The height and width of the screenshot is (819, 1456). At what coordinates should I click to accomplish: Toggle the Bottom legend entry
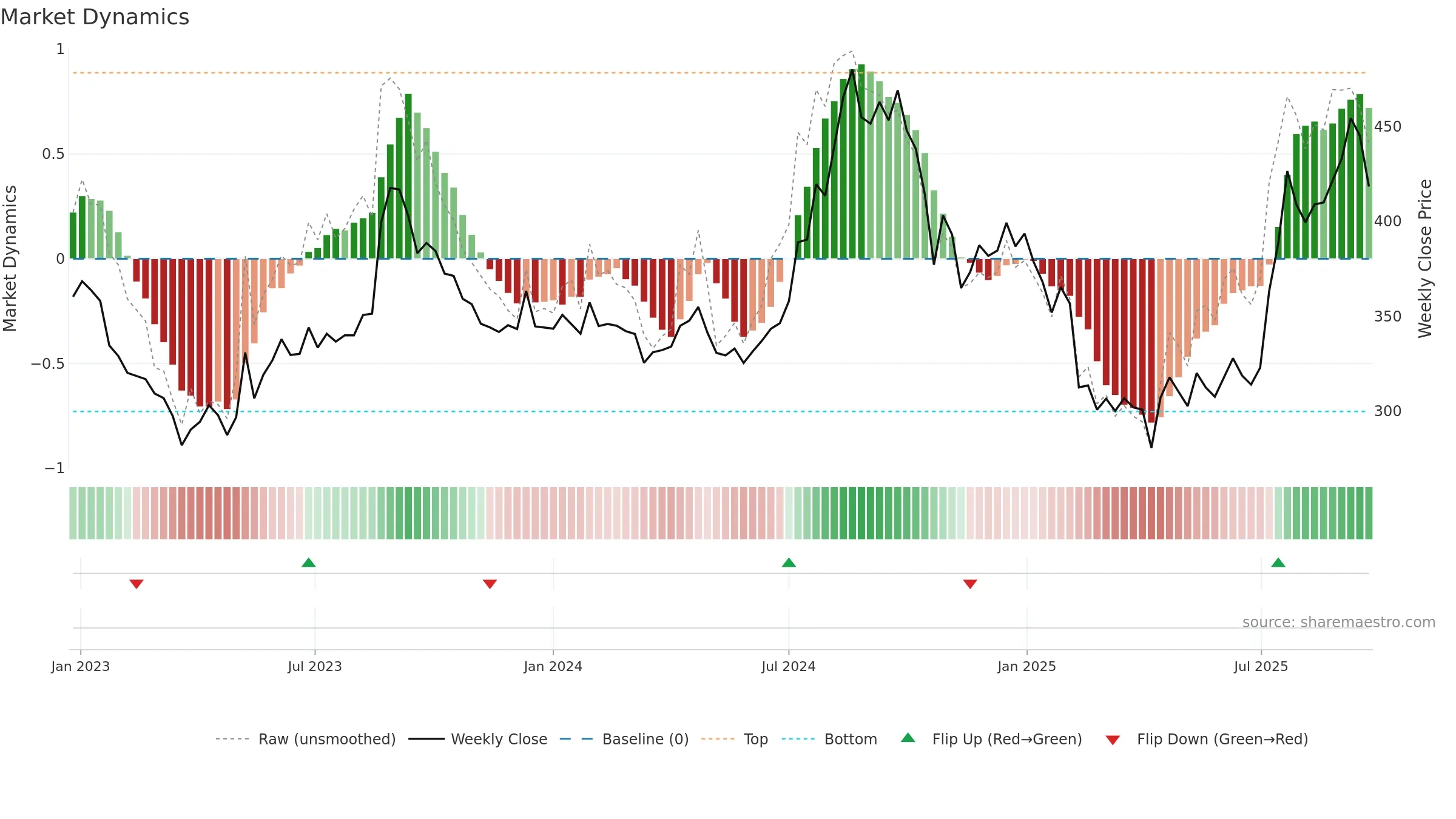coord(829,739)
